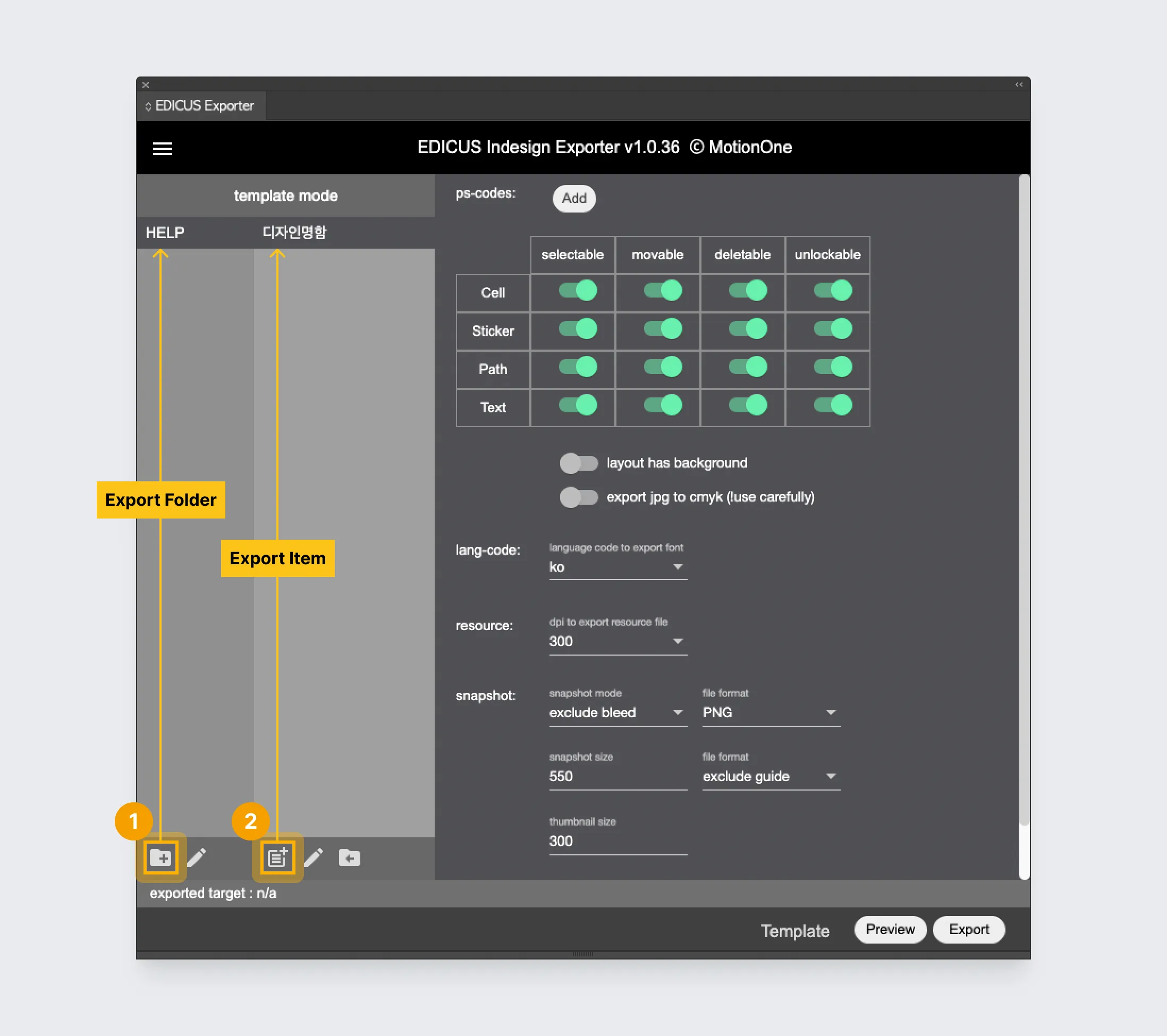The height and width of the screenshot is (1036, 1167).
Task: Toggle Path selectable switch
Action: click(578, 367)
